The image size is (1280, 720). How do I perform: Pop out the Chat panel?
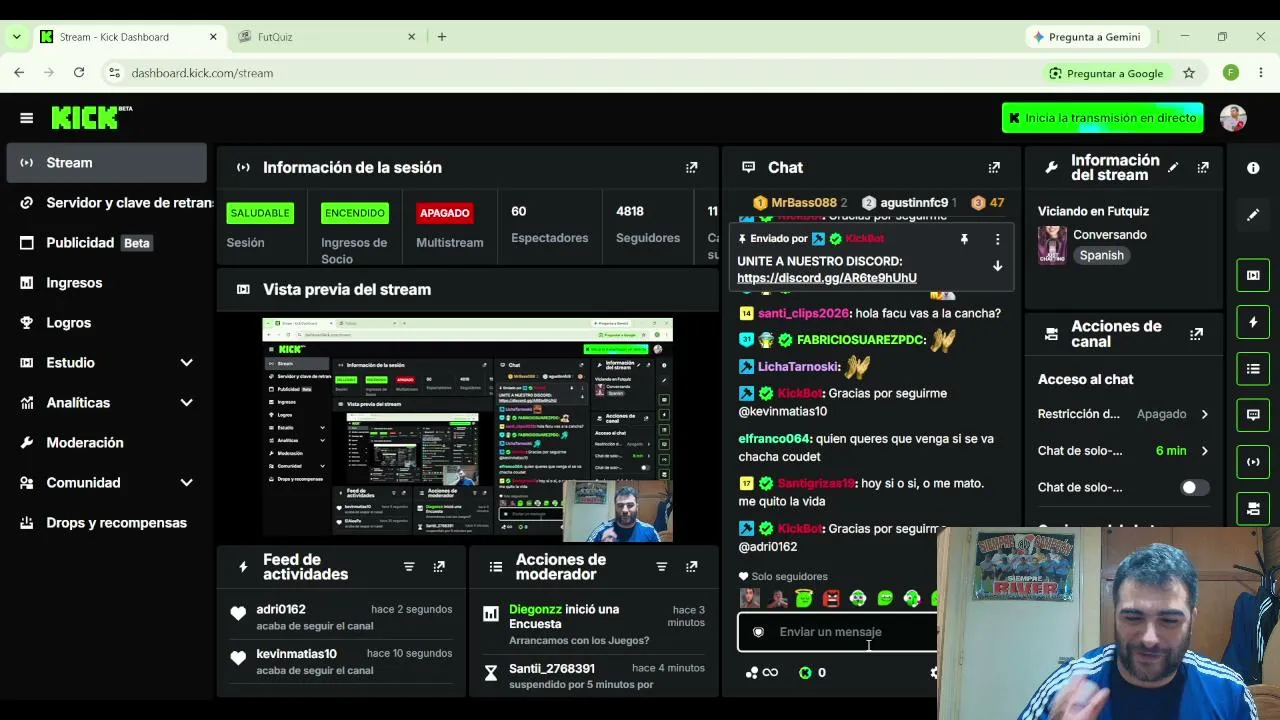tap(994, 168)
